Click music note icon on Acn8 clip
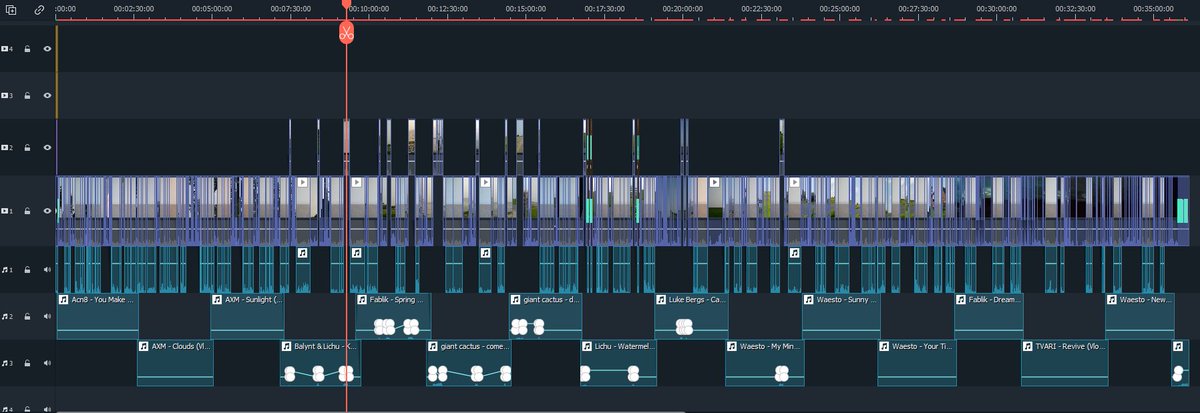The image size is (1200, 413). [64, 299]
